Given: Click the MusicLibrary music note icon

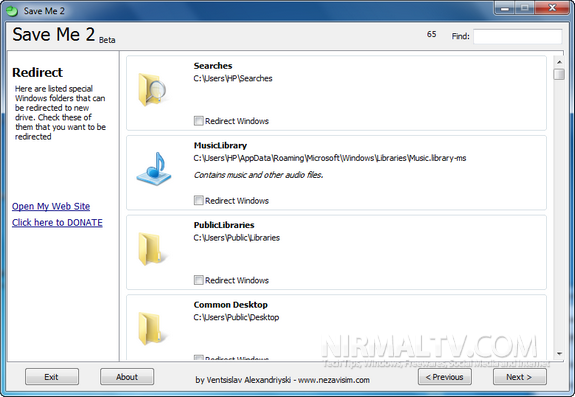Looking at the screenshot, I should tap(154, 169).
